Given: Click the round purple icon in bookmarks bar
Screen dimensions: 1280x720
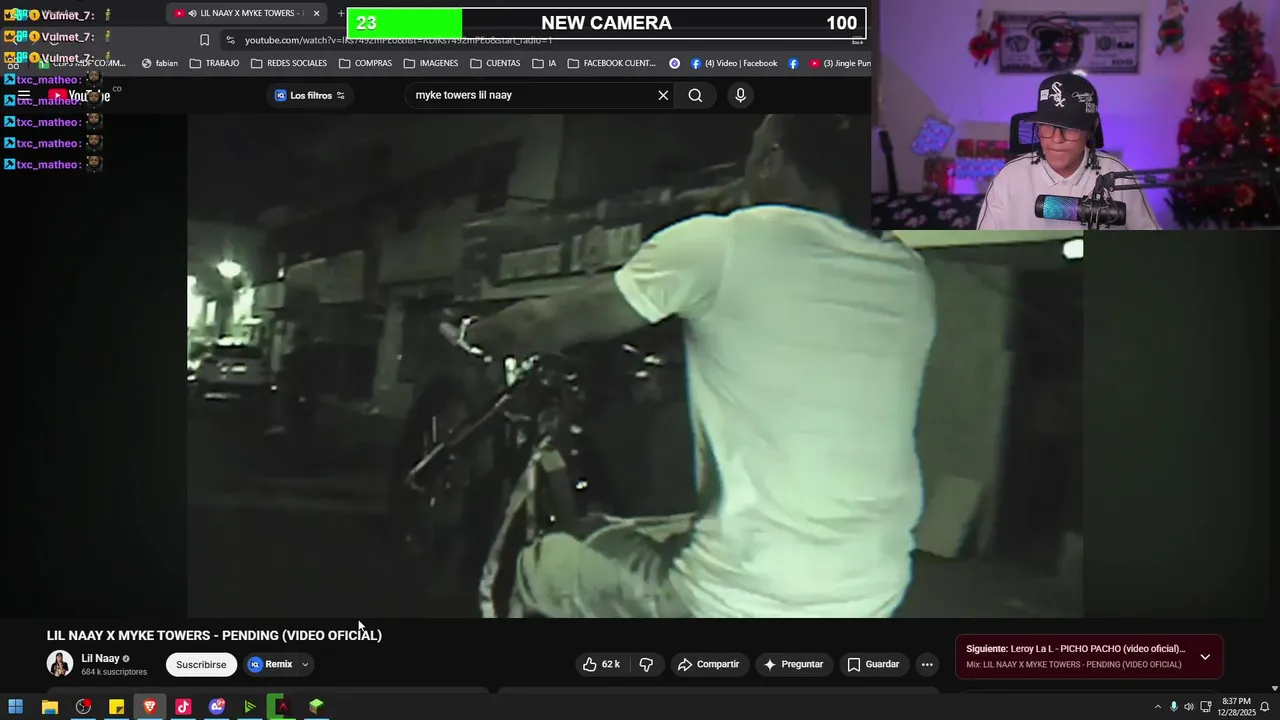Looking at the screenshot, I should click(675, 63).
